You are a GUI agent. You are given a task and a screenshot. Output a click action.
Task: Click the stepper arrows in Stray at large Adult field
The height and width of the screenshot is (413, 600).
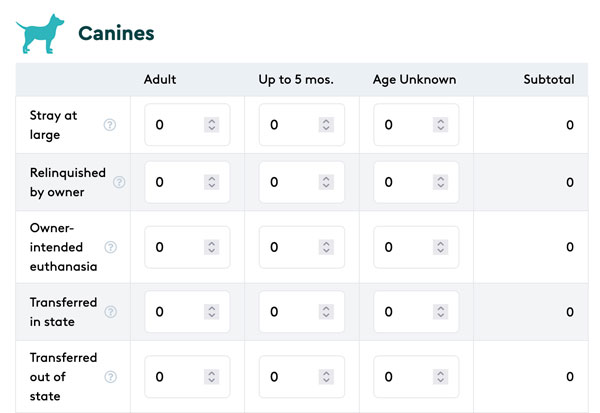tap(212, 125)
